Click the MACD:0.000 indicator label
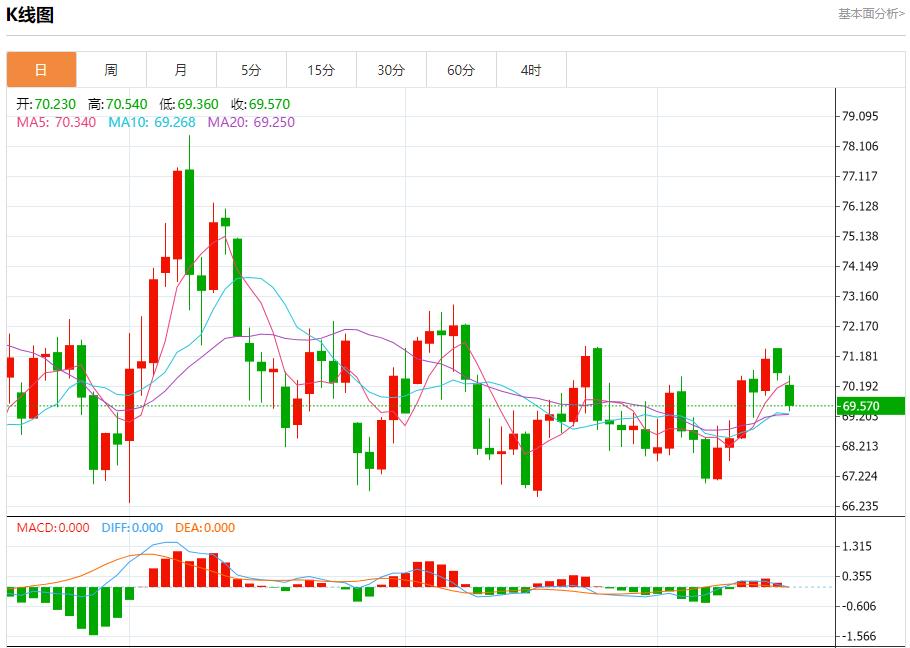 [53, 528]
